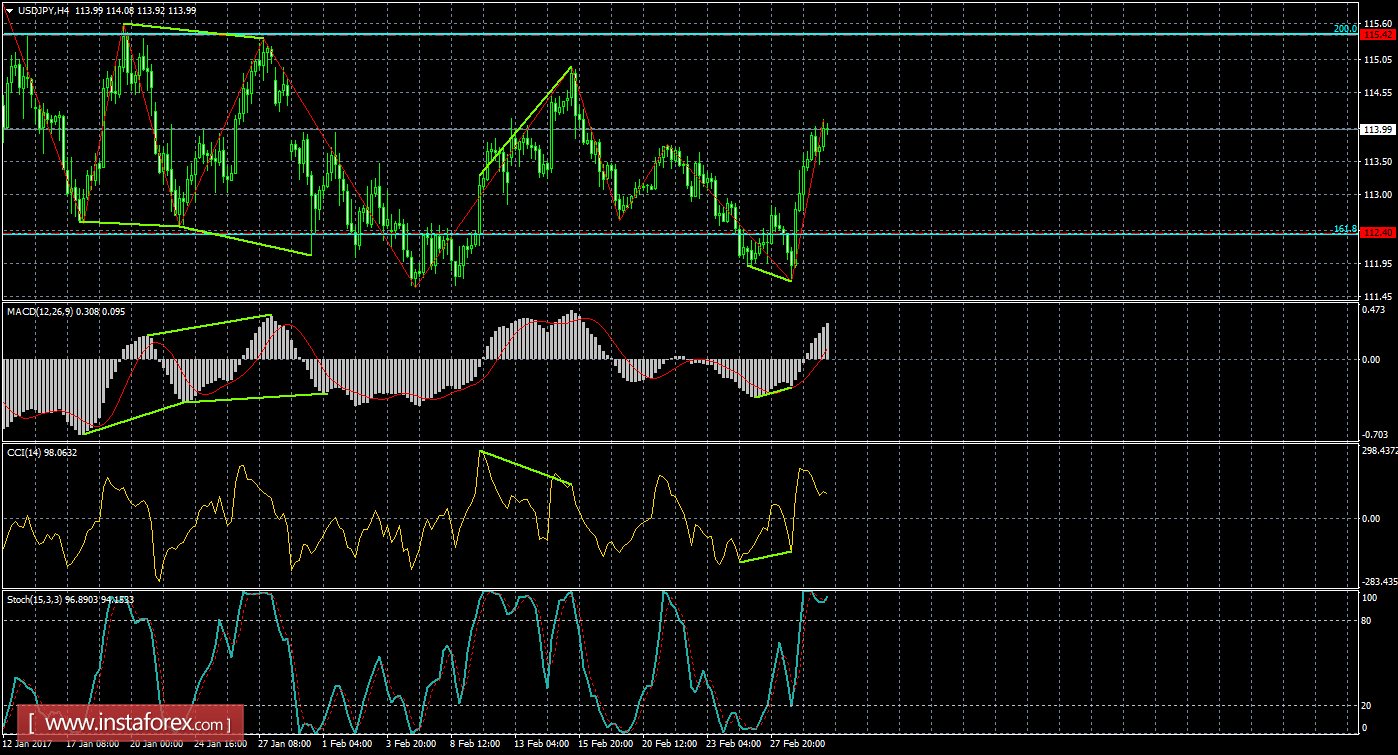
Task: Open the www.instaforex.com watermark link
Action: [x=136, y=722]
